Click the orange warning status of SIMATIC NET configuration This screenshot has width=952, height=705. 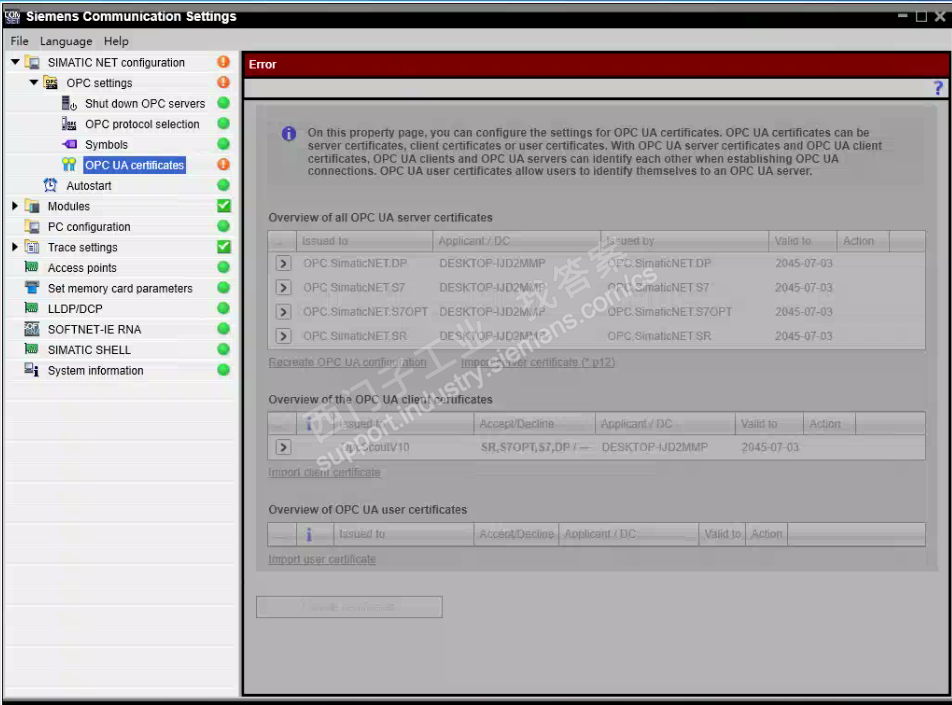point(223,62)
